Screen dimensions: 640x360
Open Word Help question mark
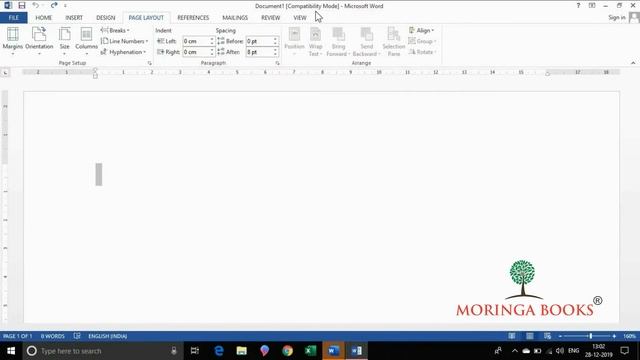click(578, 6)
